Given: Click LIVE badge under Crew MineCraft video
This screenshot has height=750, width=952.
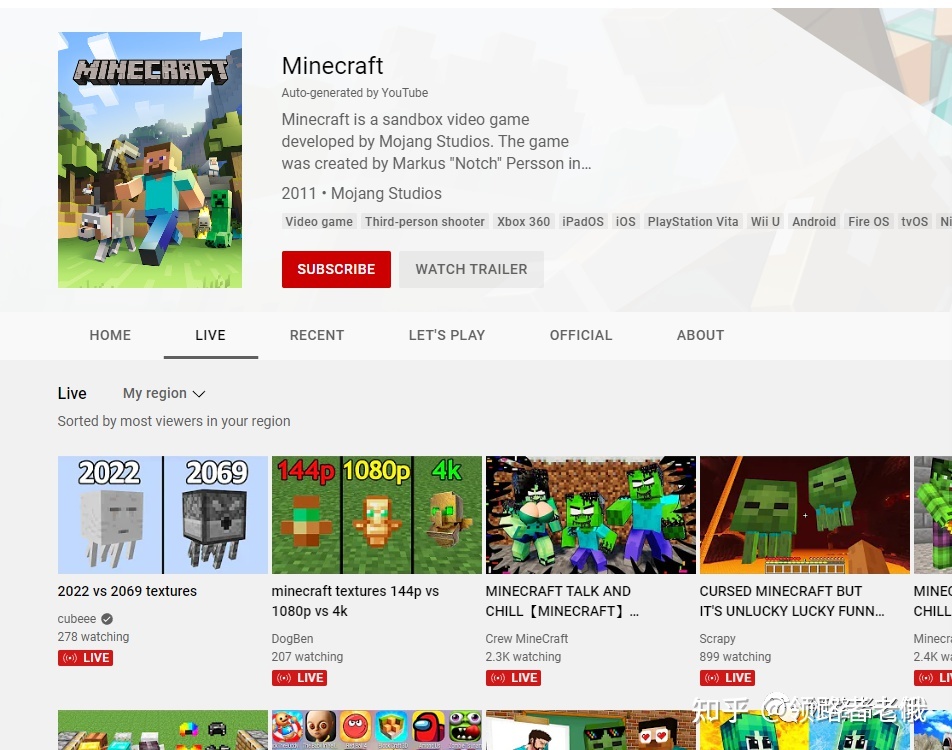Looking at the screenshot, I should pyautogui.click(x=513, y=678).
